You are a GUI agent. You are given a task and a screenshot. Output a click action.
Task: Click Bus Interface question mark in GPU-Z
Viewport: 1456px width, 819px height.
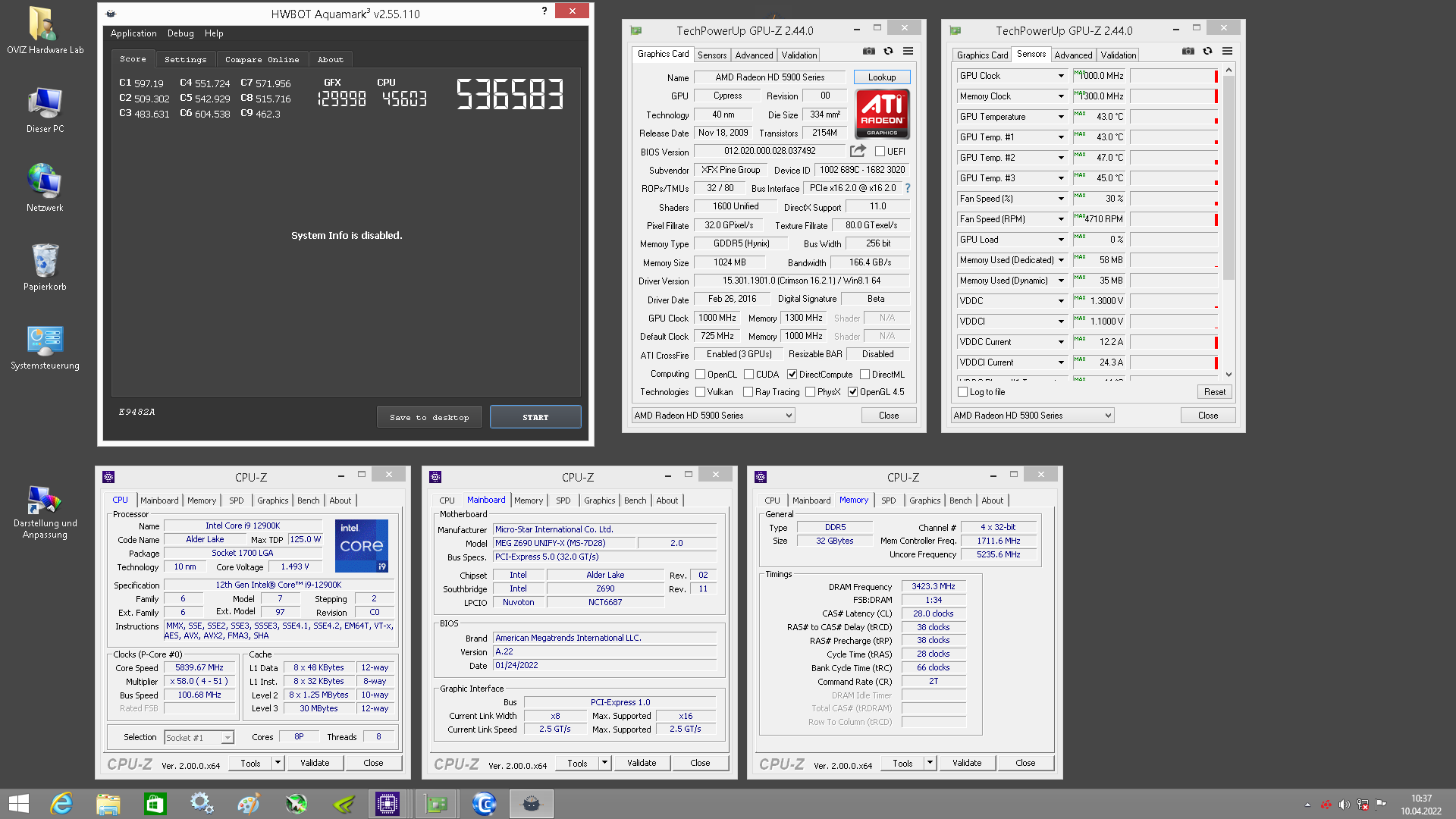point(907,188)
